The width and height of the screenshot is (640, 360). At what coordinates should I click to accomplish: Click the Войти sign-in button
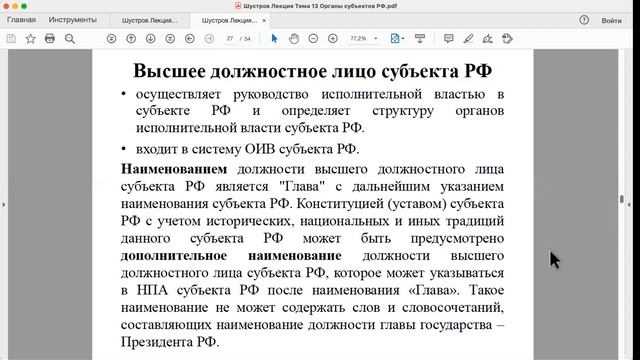[x=611, y=20]
